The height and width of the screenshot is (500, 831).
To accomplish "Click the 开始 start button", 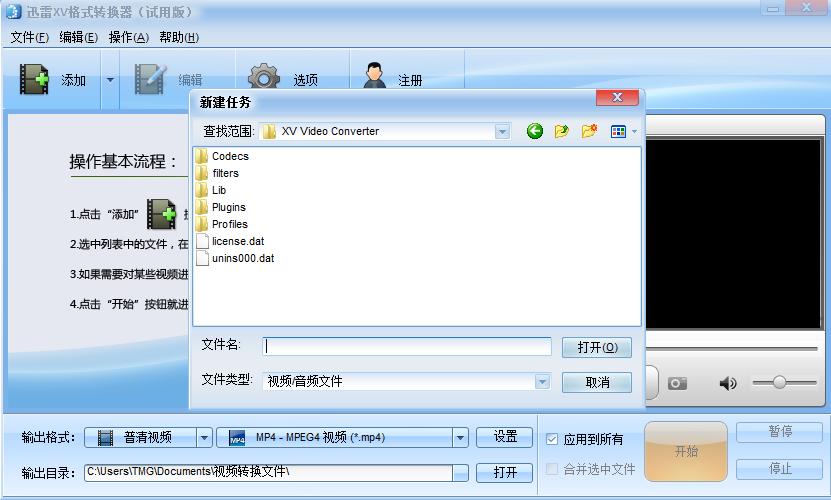I will [686, 451].
